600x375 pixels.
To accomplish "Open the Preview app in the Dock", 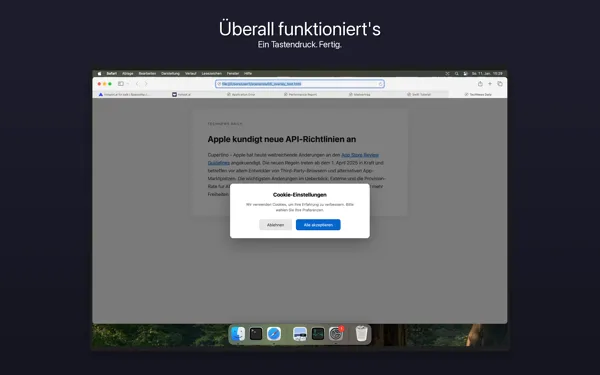I will [x=300, y=334].
